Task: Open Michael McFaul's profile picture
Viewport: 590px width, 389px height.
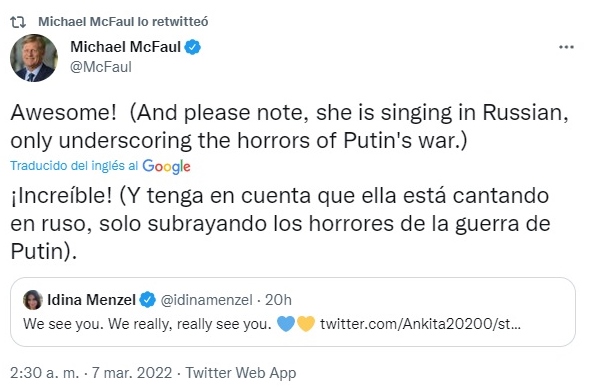Action: [34, 58]
